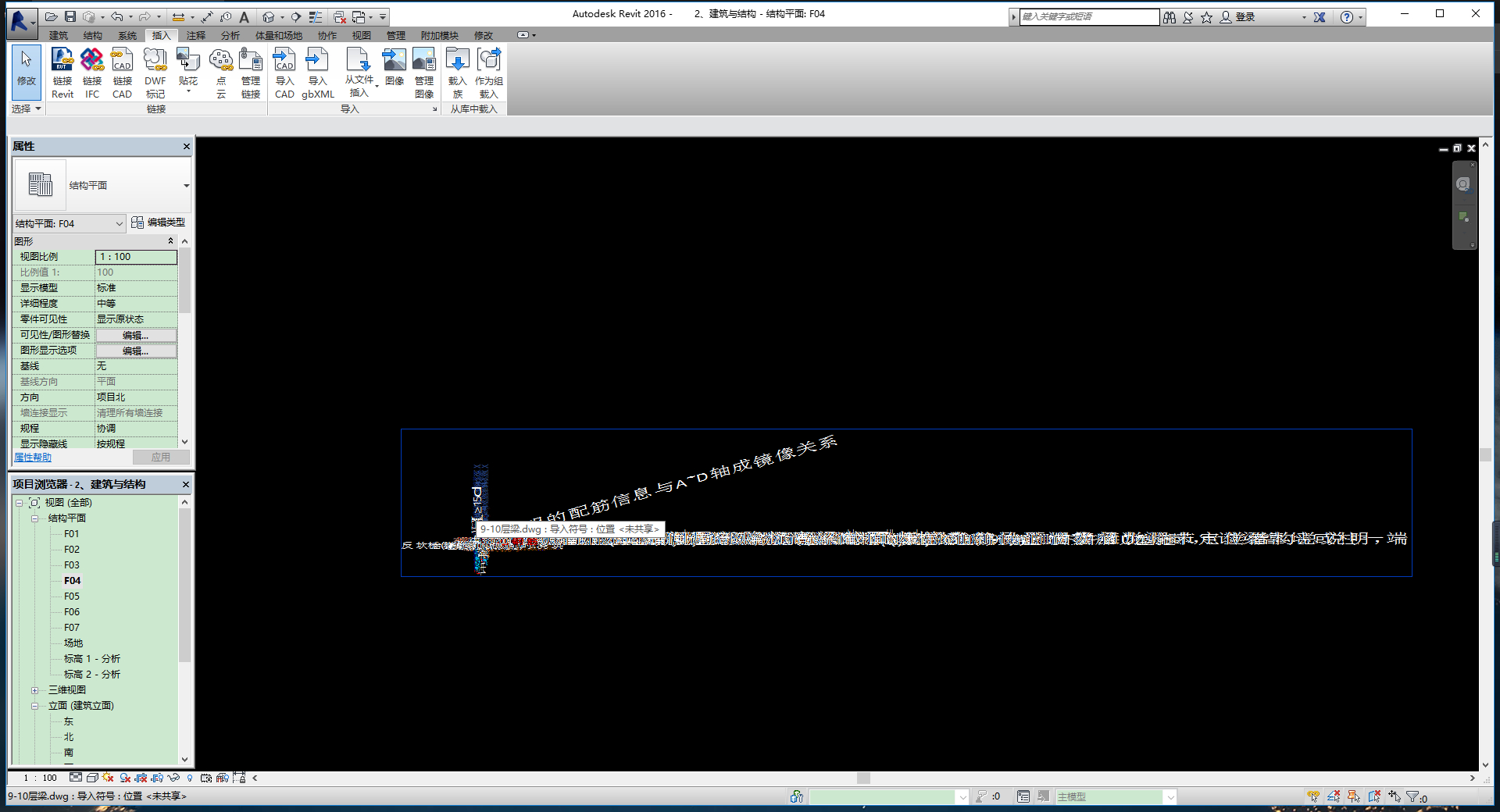Click the Edit Type (编辑类型) icon
1500x812 pixels.
[137, 223]
